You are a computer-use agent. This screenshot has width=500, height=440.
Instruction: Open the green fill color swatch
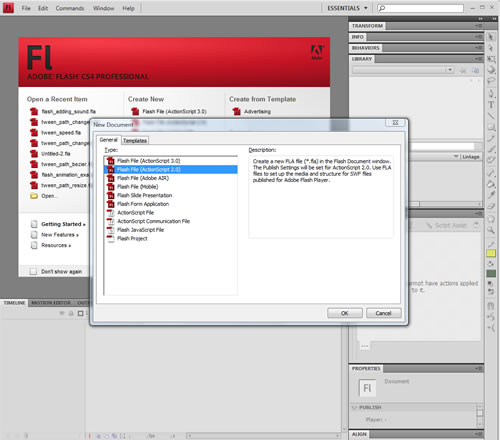tap(491, 274)
